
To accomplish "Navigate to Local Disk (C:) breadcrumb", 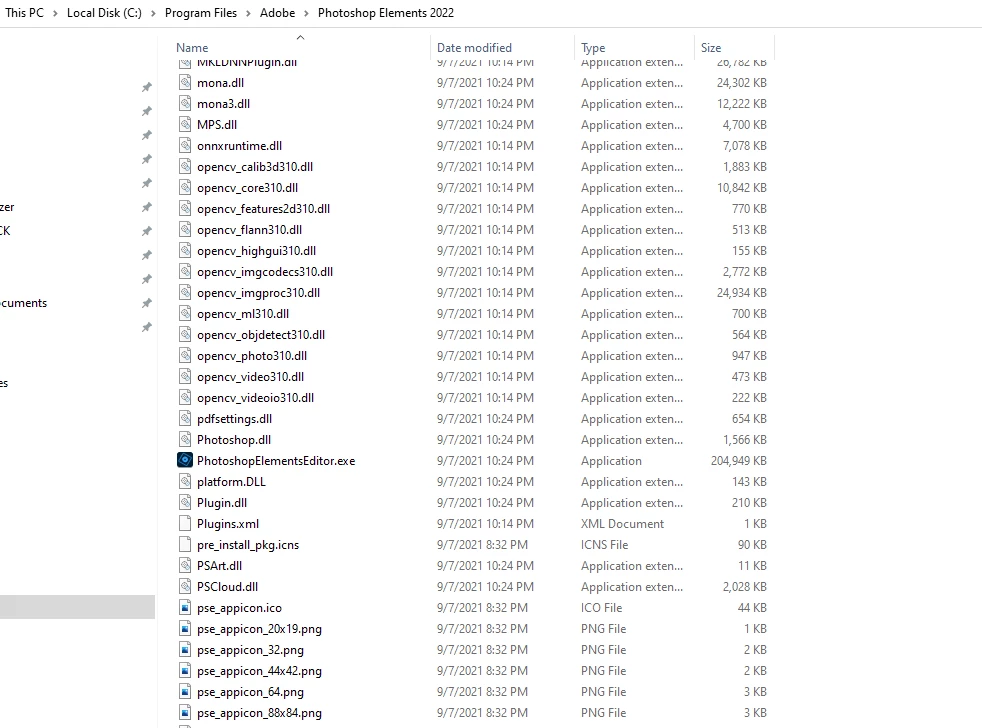I will coord(104,13).
